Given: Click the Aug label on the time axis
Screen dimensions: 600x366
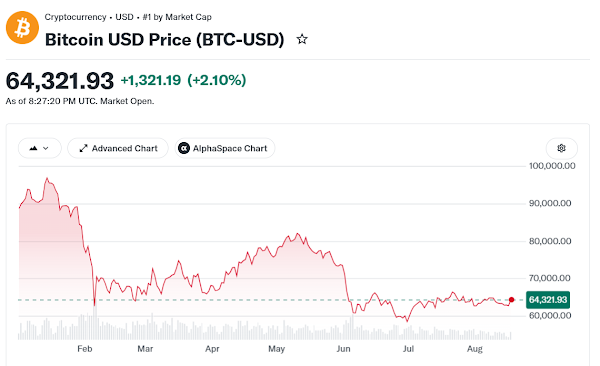Looking at the screenshot, I should 475,349.
